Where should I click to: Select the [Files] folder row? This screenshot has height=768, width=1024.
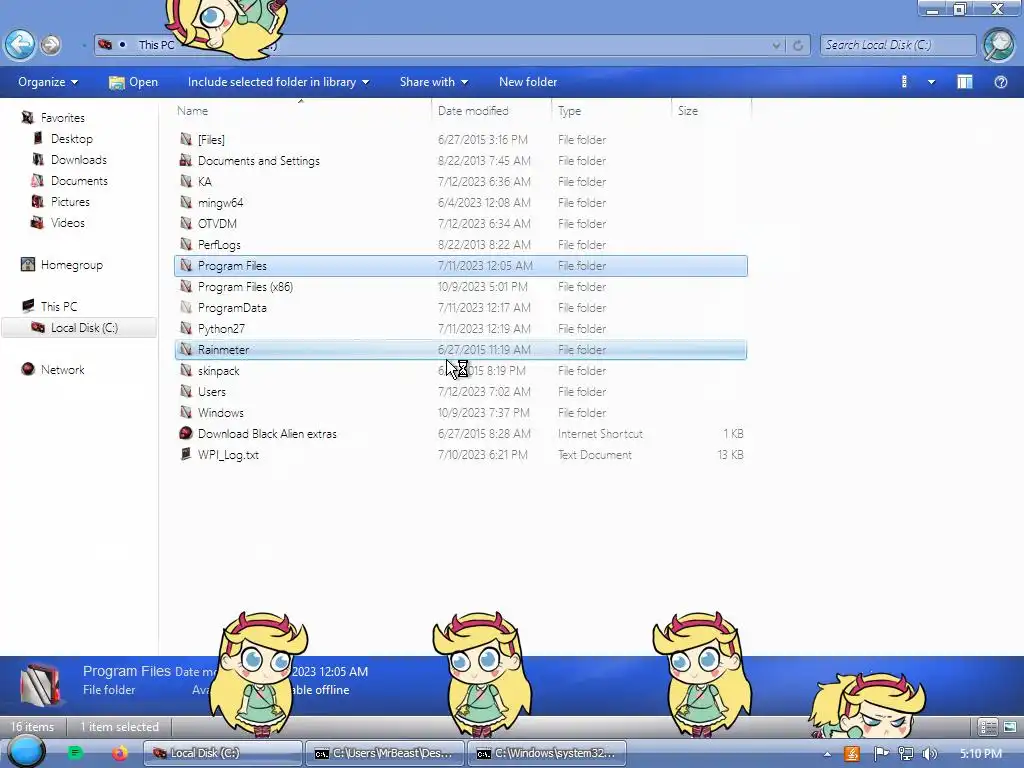pyautogui.click(x=461, y=140)
